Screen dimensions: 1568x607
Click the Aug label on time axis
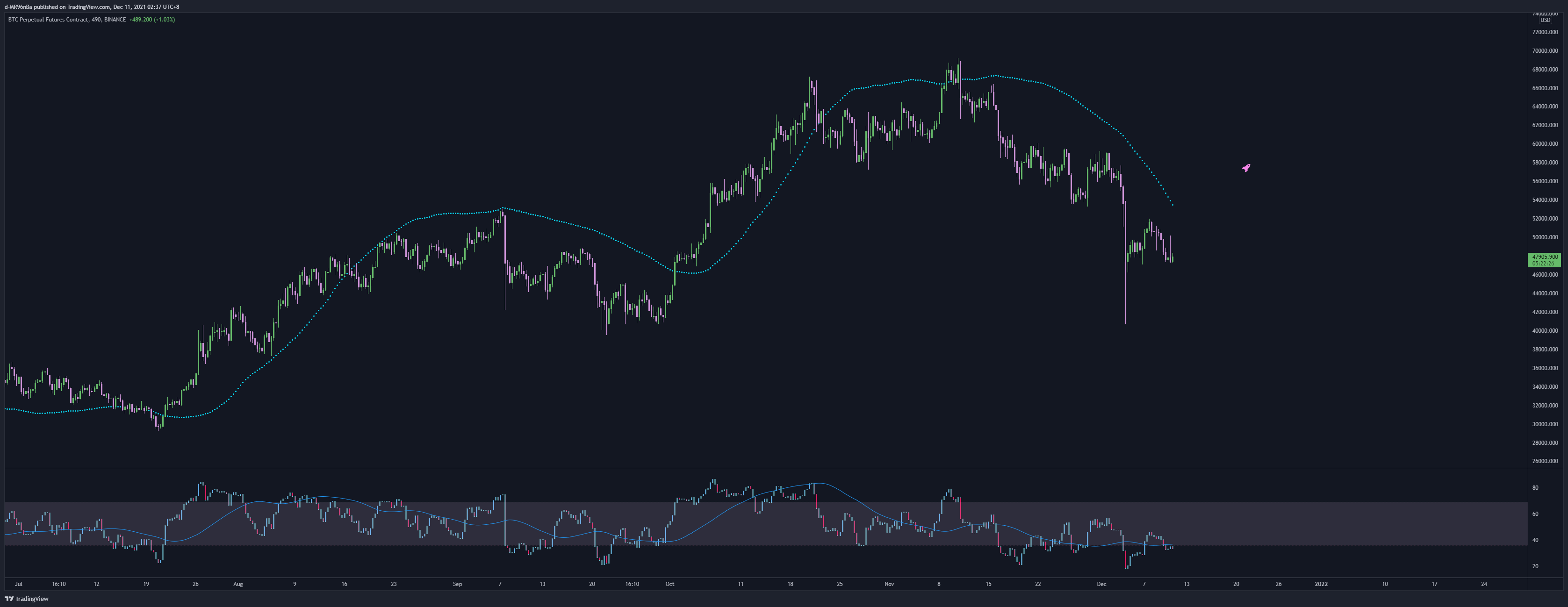pyautogui.click(x=238, y=584)
